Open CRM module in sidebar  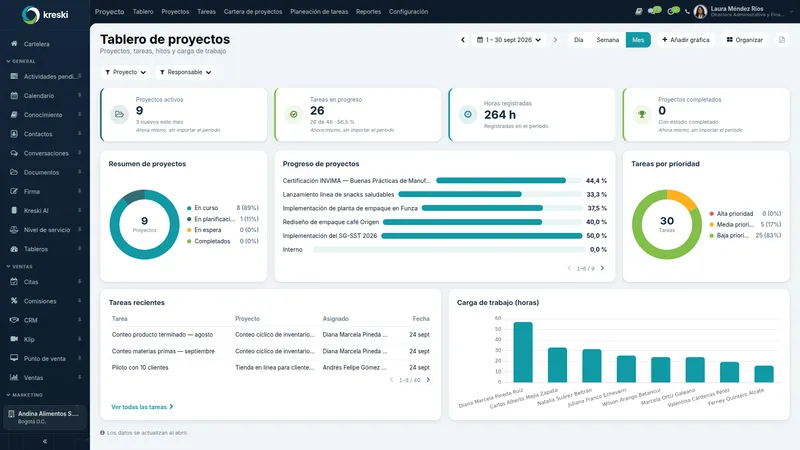click(x=31, y=320)
